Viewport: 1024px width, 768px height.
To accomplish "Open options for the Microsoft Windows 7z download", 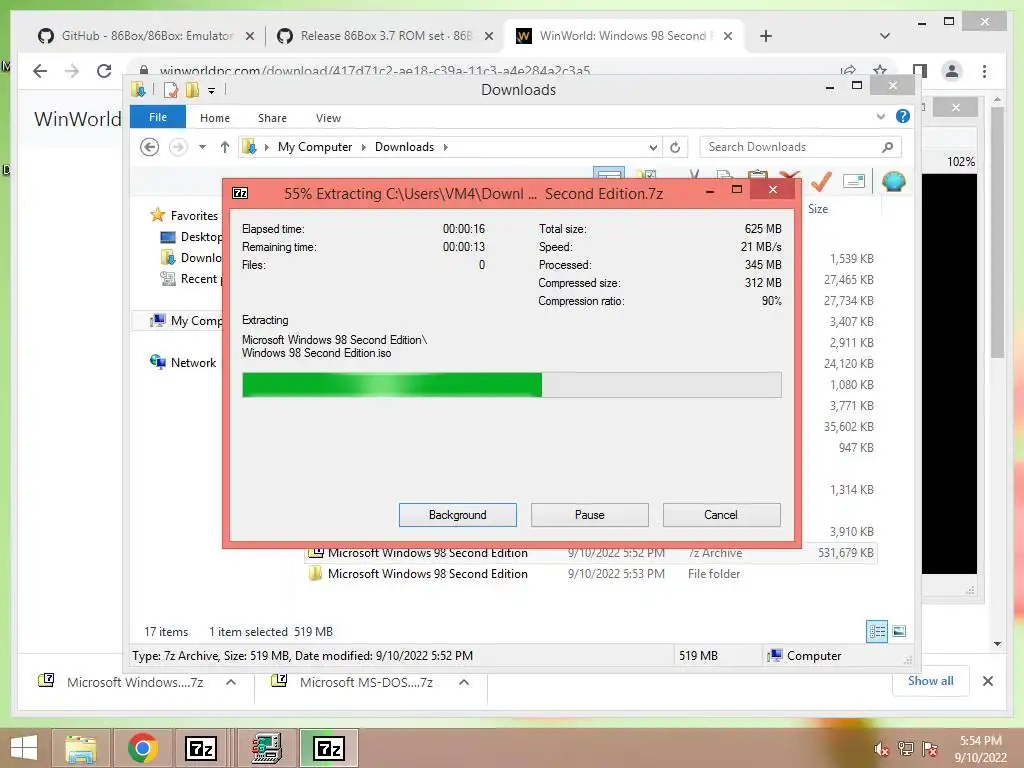I will [231, 682].
